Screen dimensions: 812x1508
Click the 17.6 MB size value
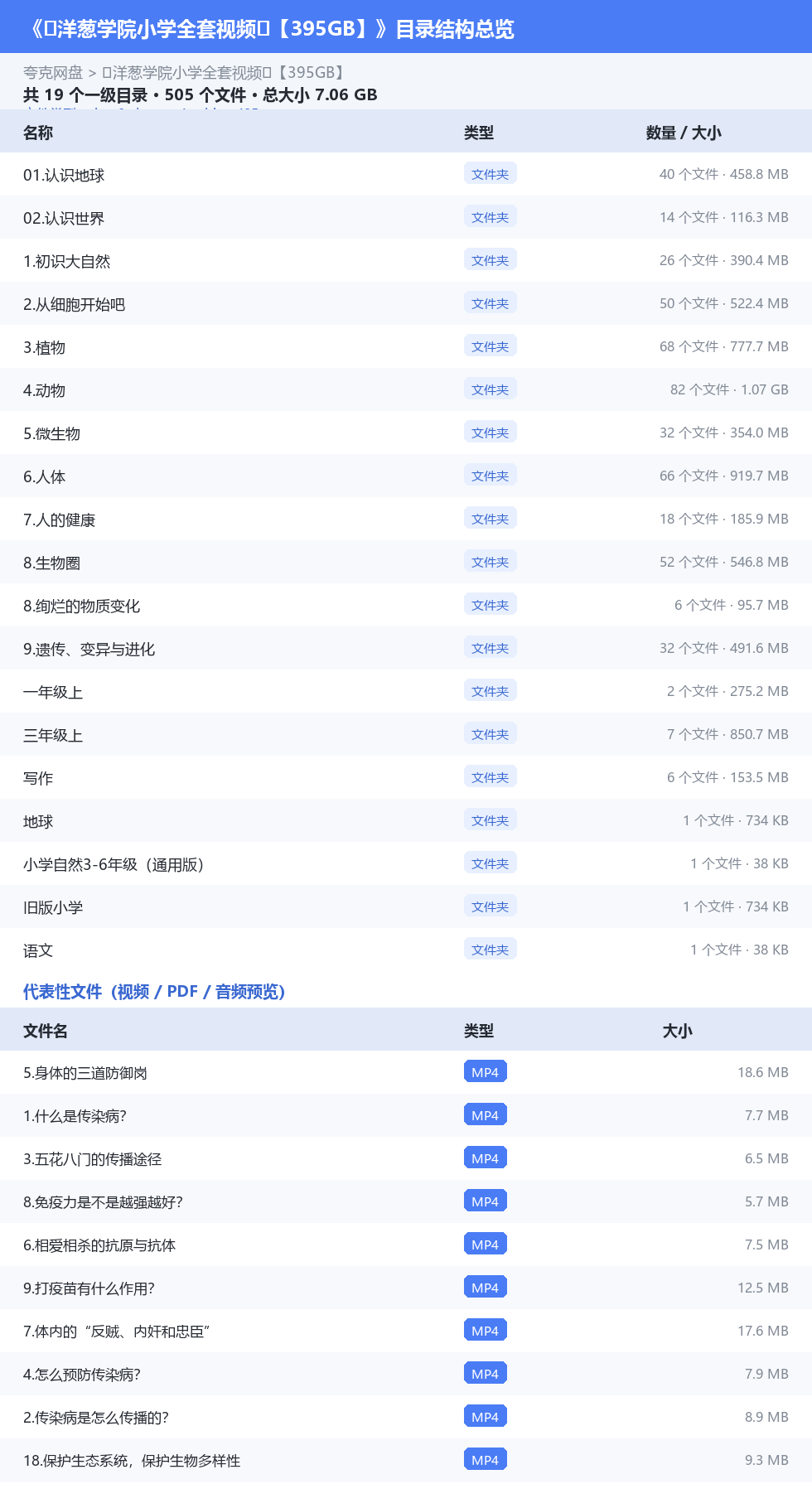pos(763,1331)
